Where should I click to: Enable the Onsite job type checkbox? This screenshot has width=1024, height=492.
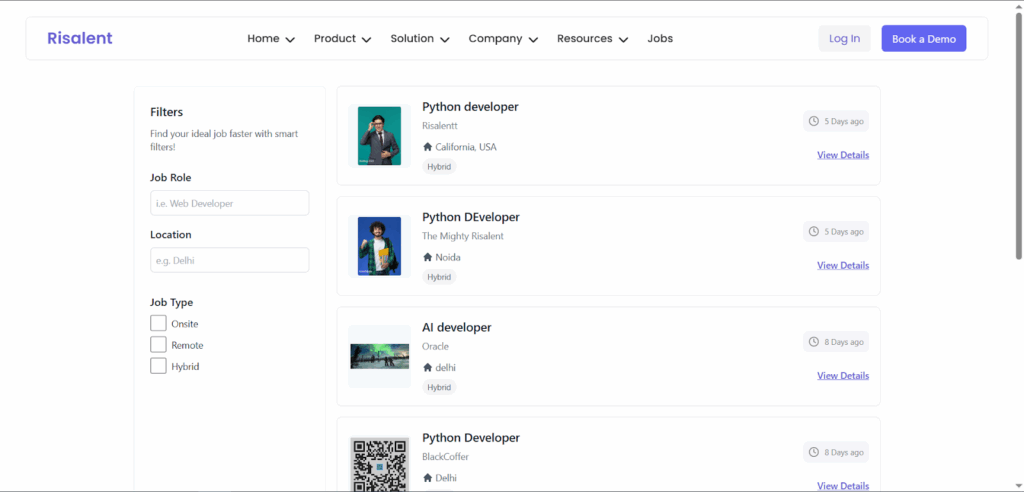click(158, 323)
